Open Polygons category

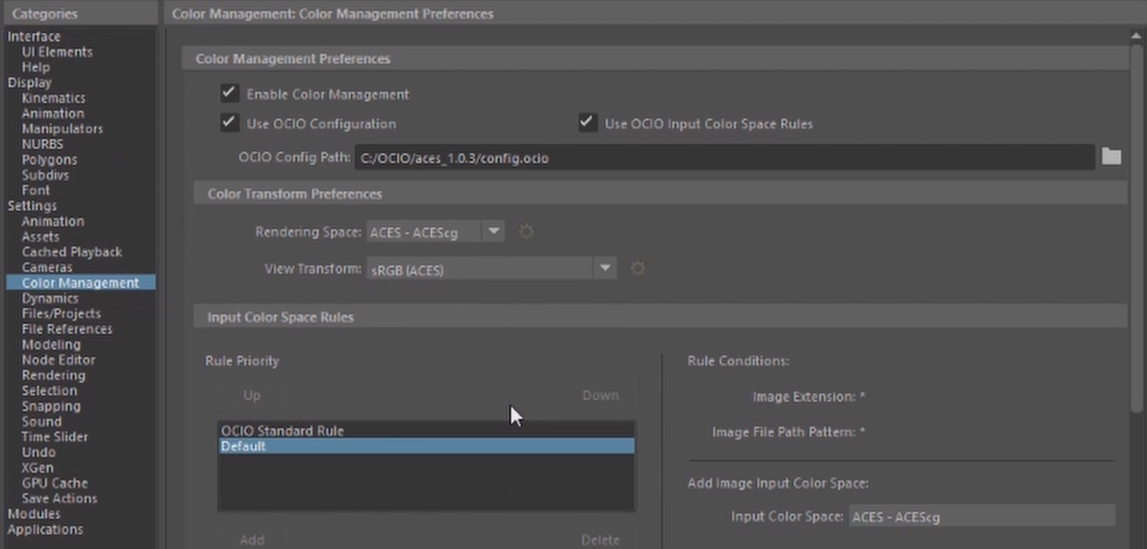(49, 159)
